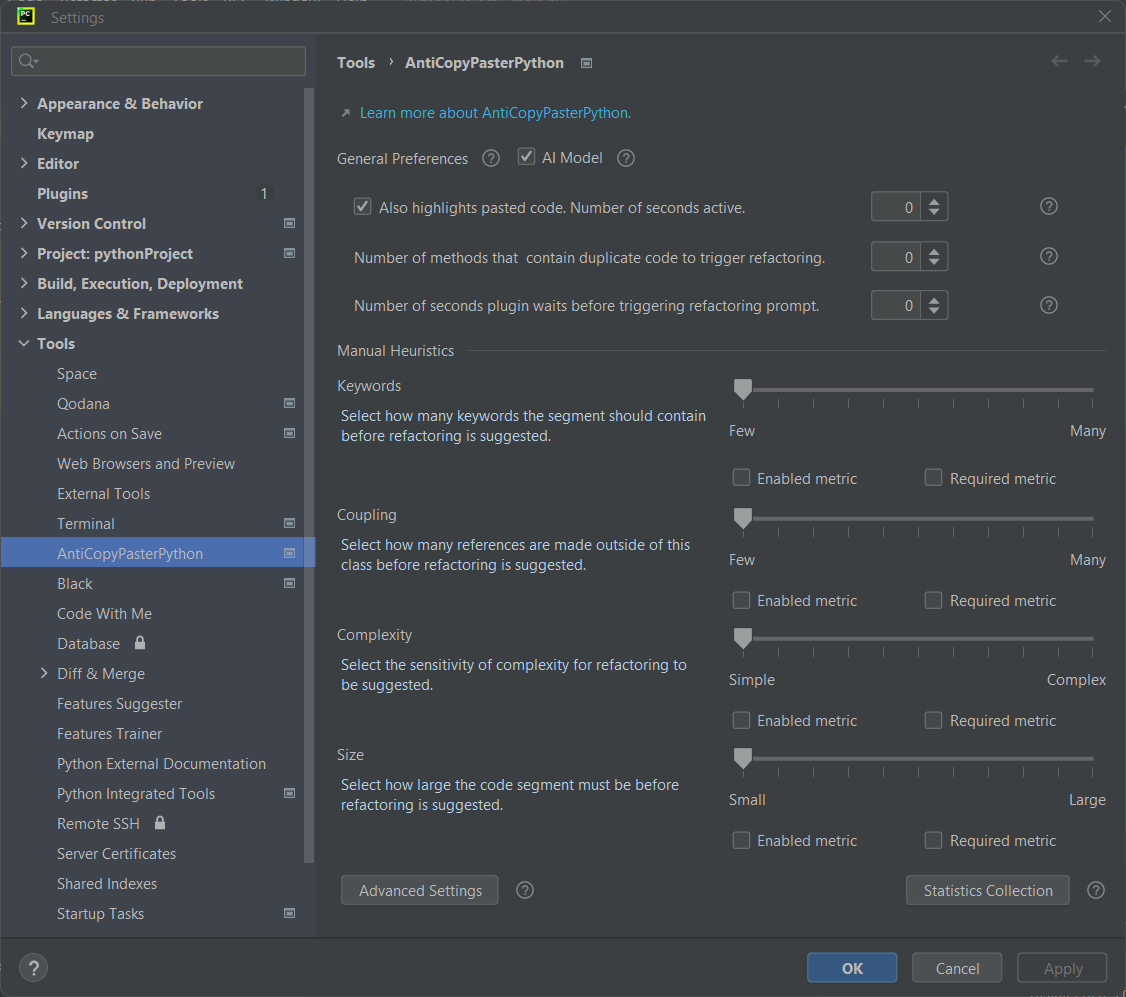1126x997 pixels.
Task: Toggle the AI Model checkbox
Action: point(526,157)
